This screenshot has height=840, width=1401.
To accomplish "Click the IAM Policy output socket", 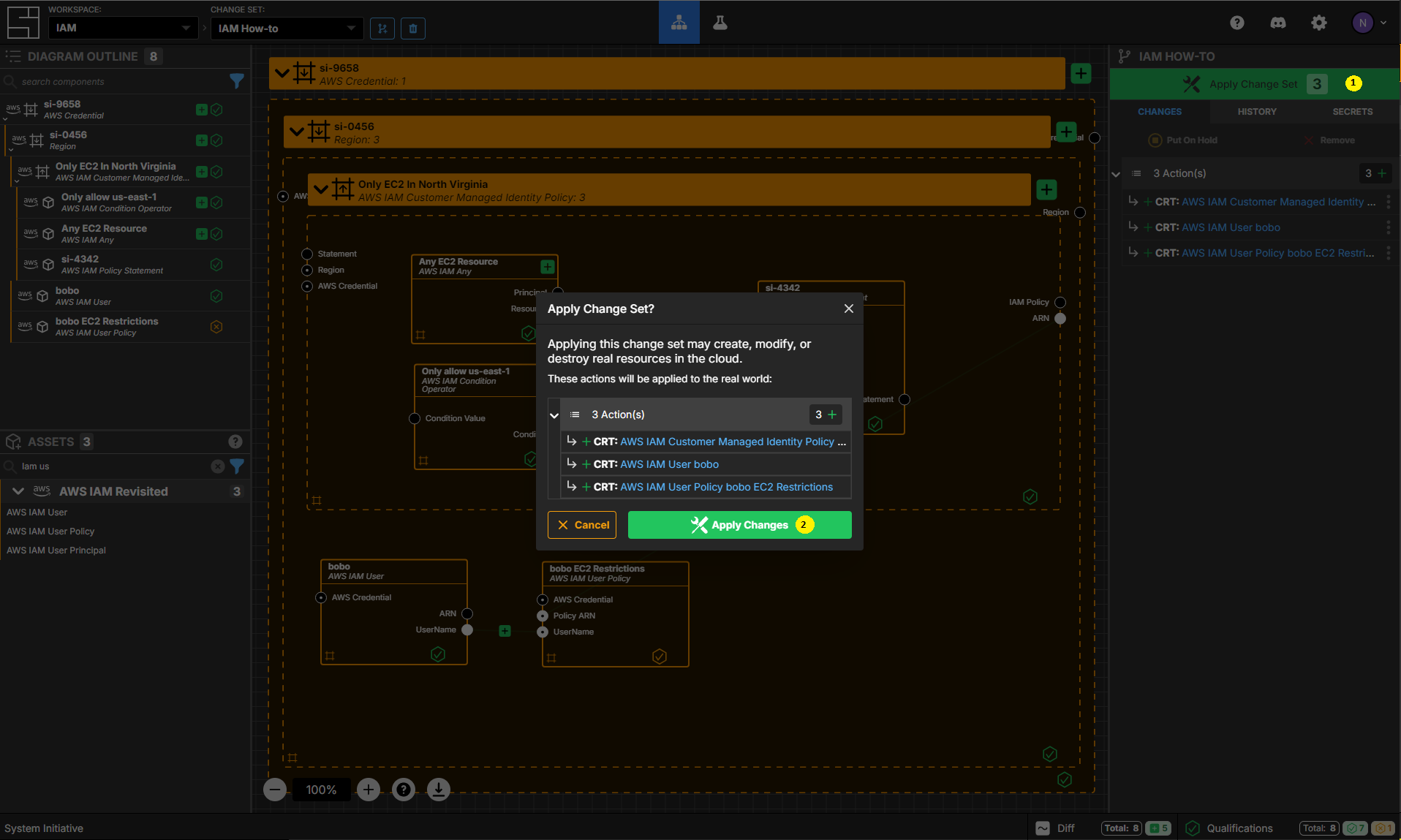I will [1060, 302].
